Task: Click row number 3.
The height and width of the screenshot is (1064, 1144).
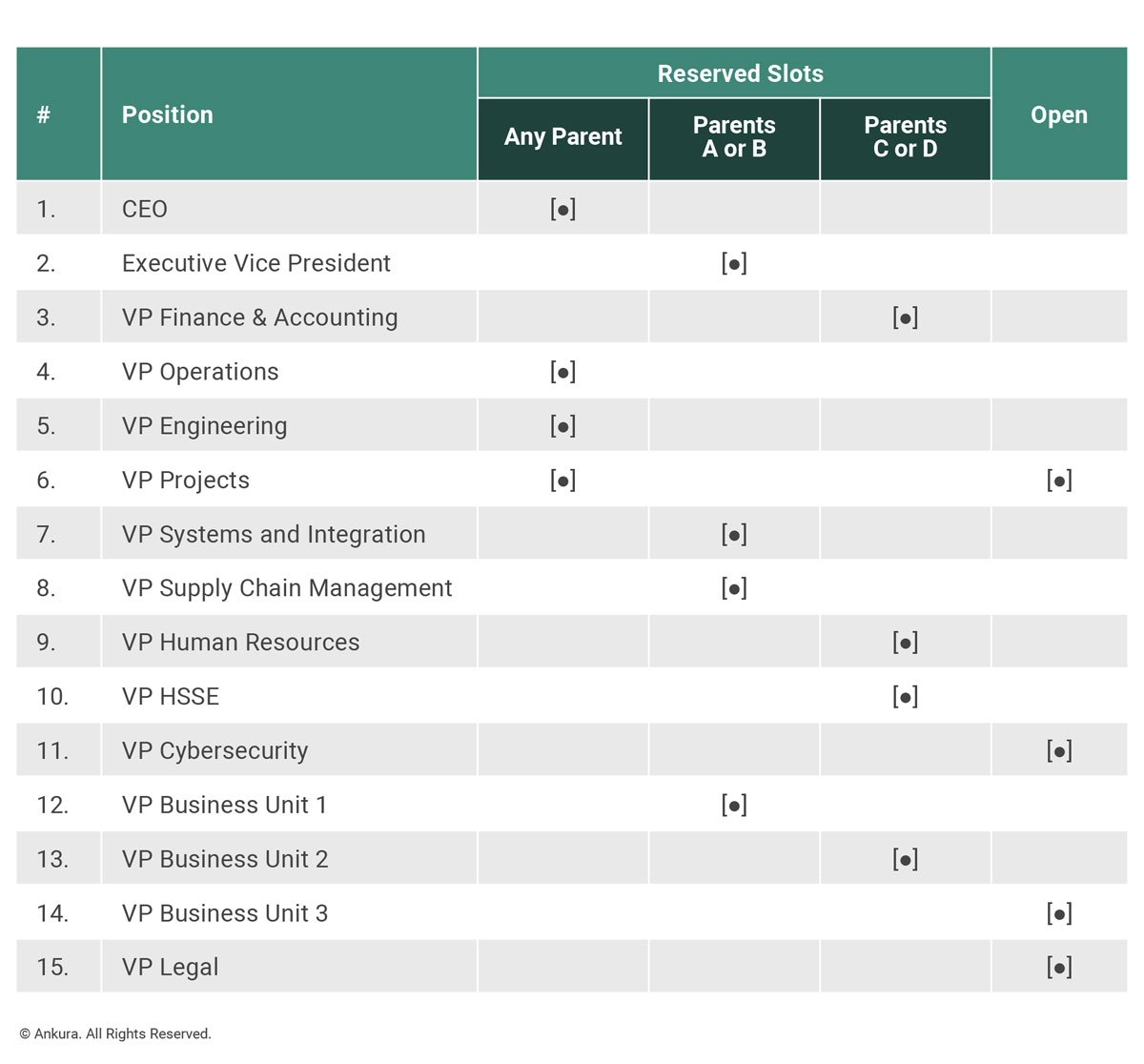Action: click(x=46, y=317)
